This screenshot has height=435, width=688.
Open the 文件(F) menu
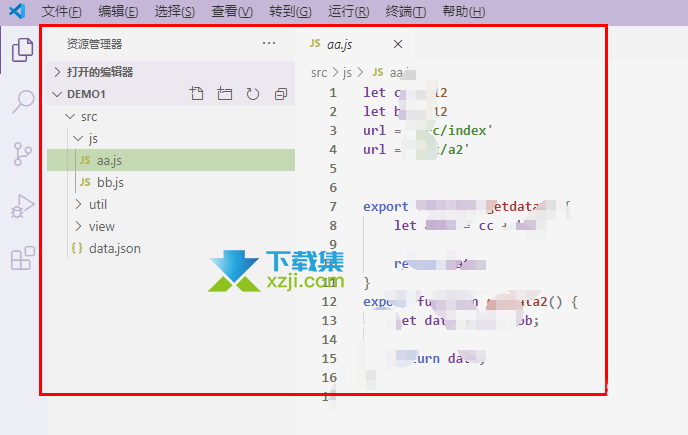click(x=61, y=11)
